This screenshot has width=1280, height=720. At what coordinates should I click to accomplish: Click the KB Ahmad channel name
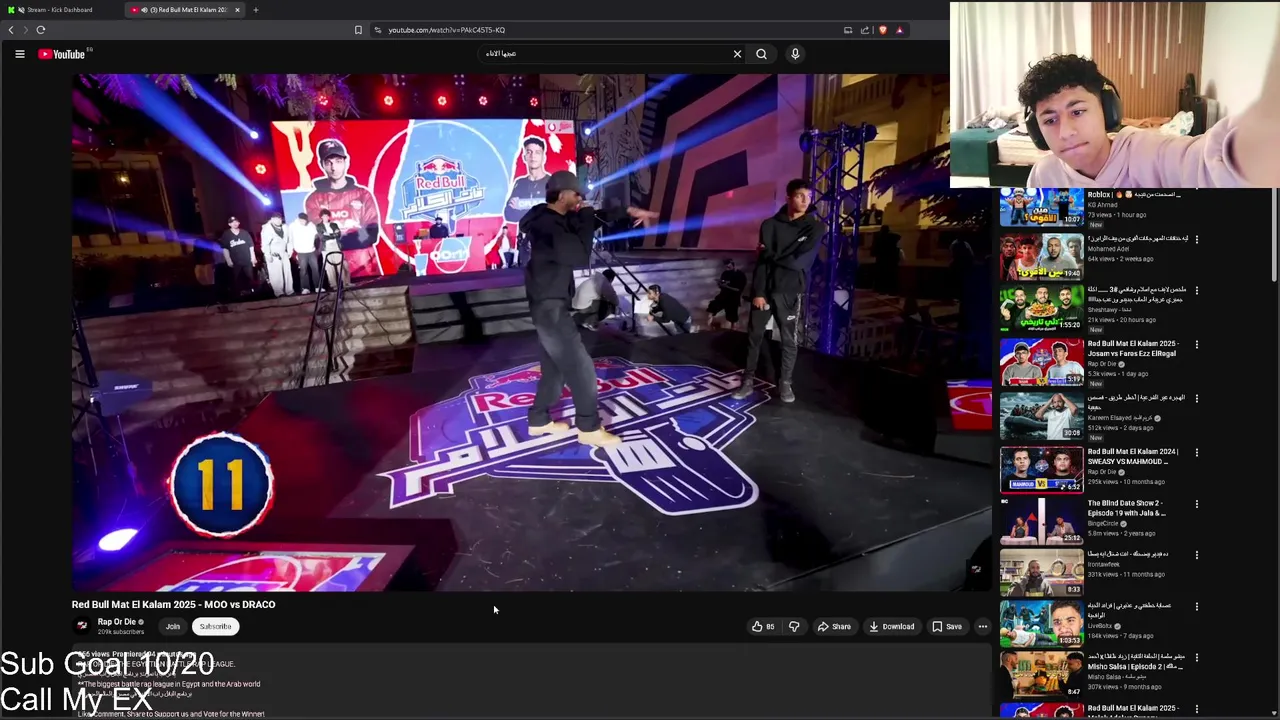tap(1102, 205)
